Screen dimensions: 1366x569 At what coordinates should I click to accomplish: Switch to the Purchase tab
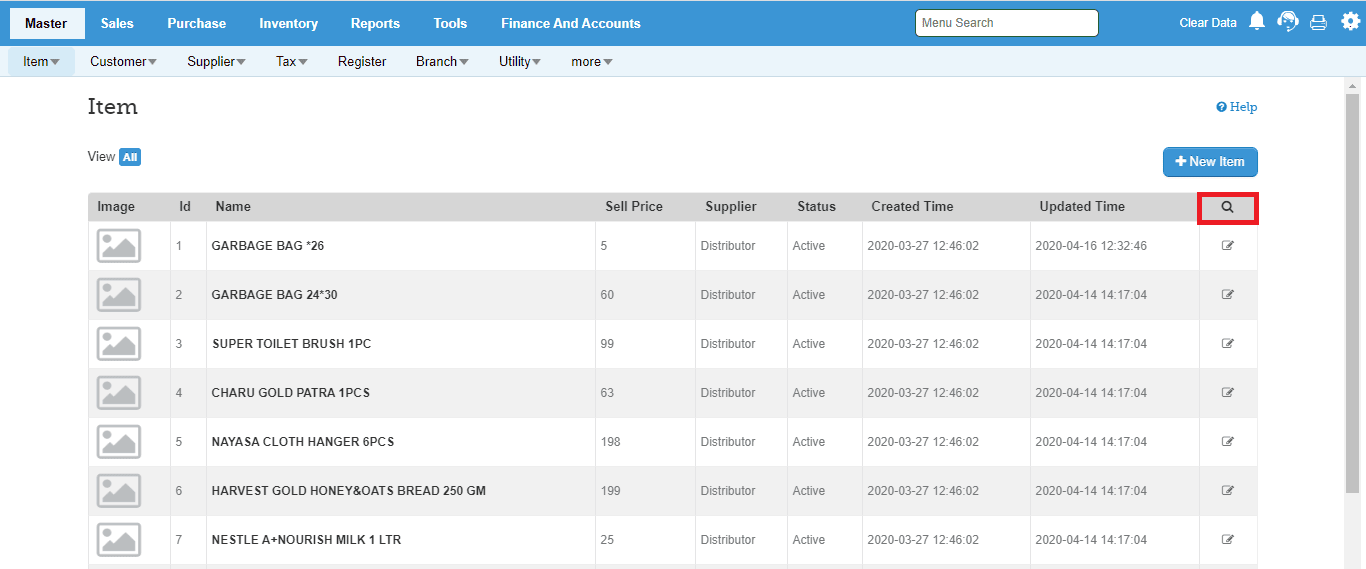click(196, 23)
